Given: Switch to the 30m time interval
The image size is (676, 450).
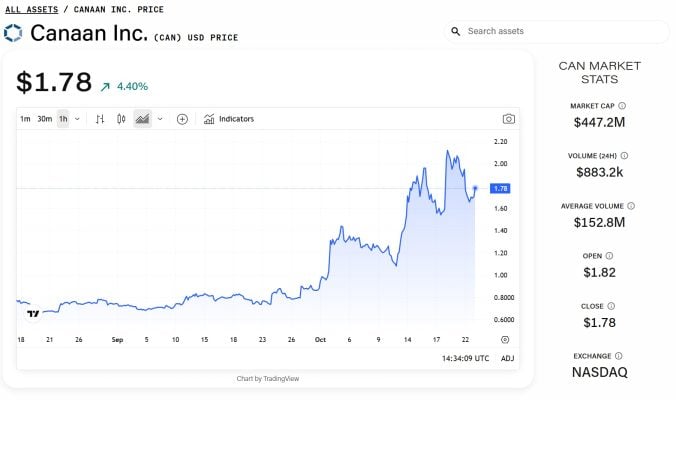Looking at the screenshot, I should 44,119.
